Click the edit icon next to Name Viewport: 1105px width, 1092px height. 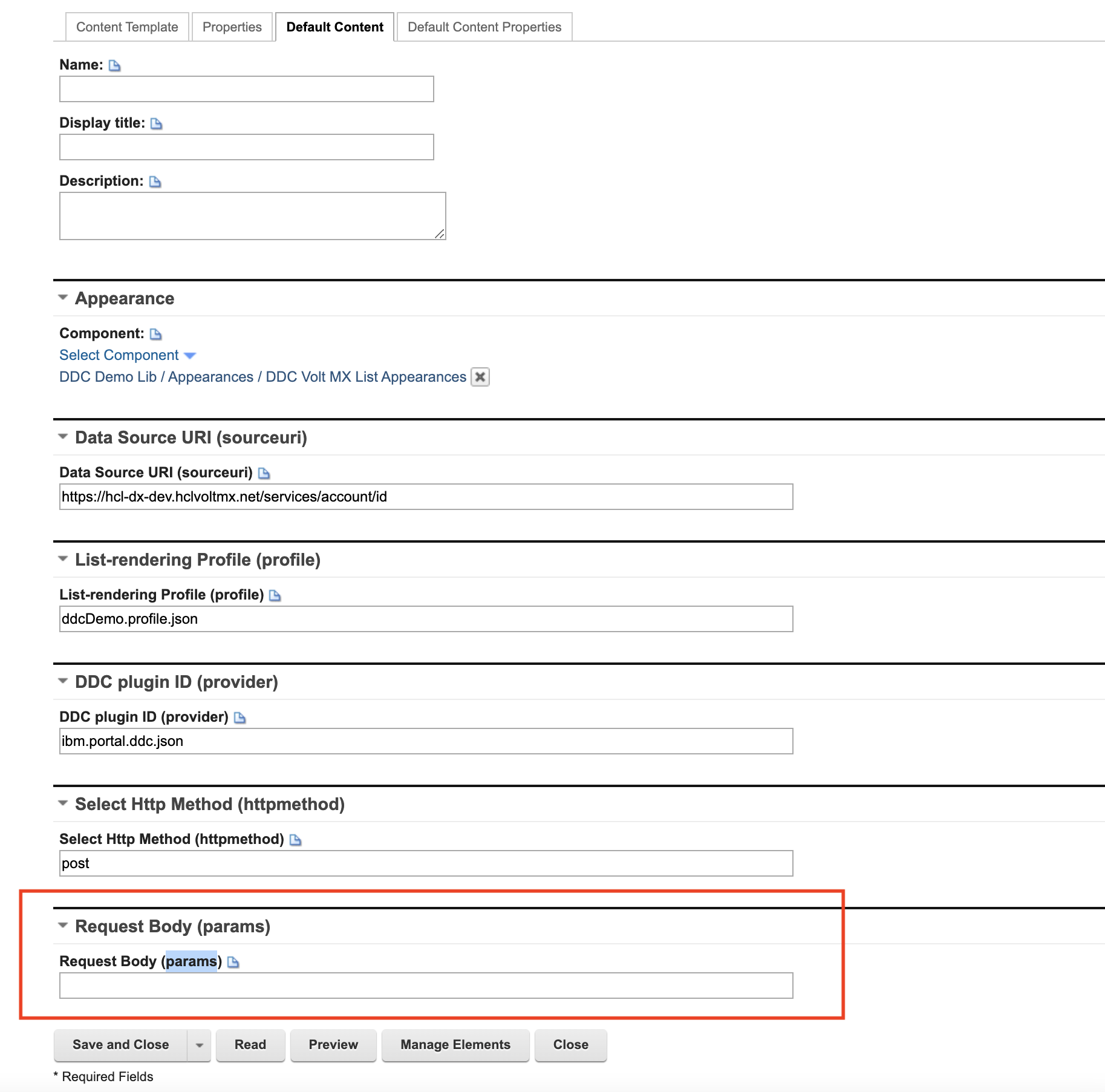(x=114, y=64)
